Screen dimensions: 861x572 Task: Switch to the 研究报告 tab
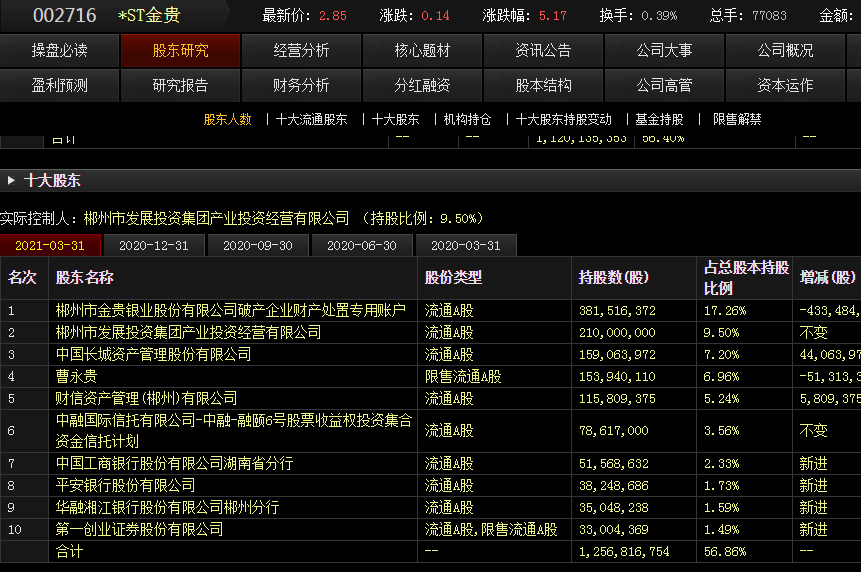[180, 85]
